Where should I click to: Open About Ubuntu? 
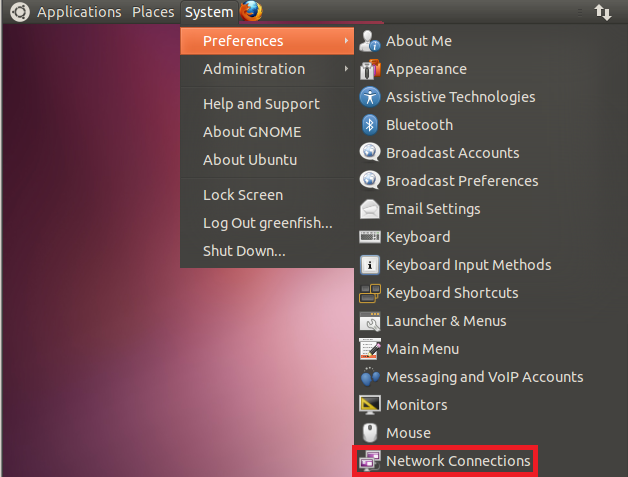267,160
